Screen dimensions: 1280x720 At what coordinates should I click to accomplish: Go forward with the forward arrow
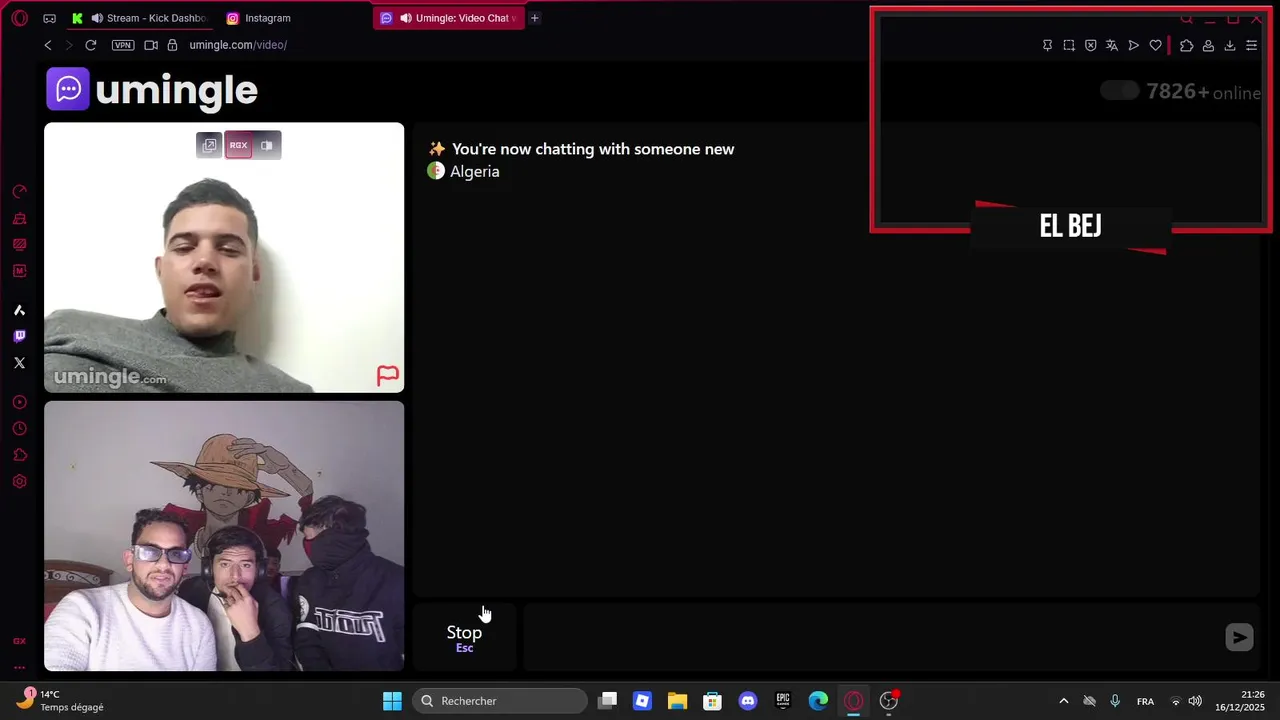68,45
